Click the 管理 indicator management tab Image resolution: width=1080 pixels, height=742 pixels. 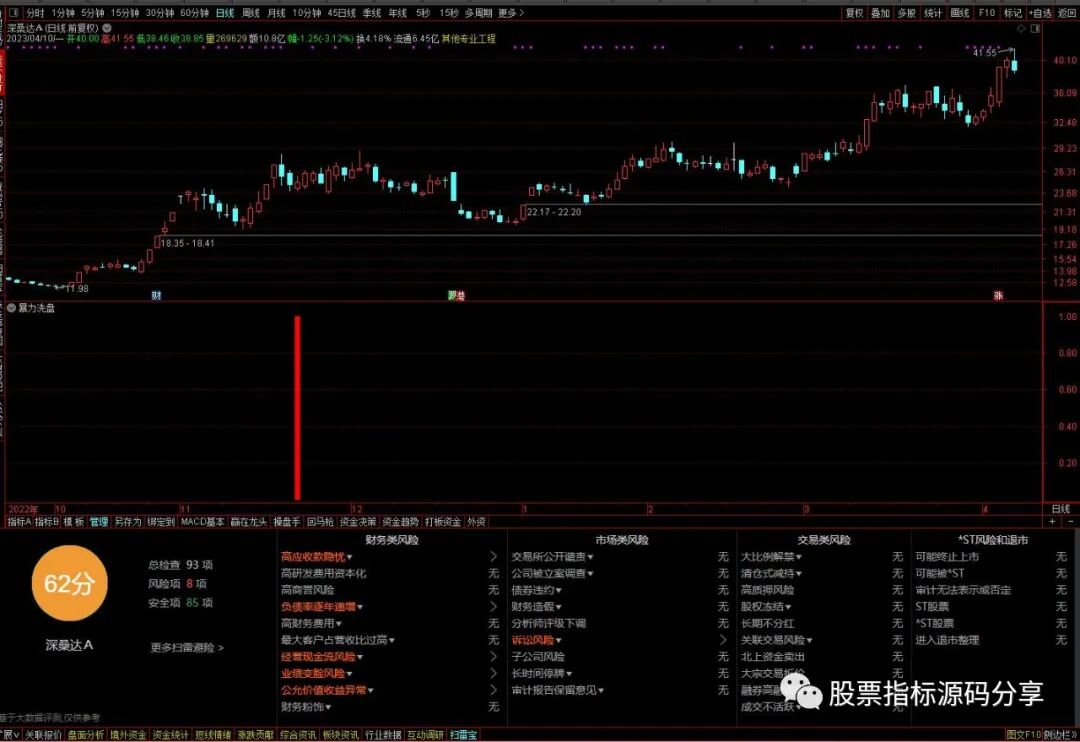click(x=98, y=522)
